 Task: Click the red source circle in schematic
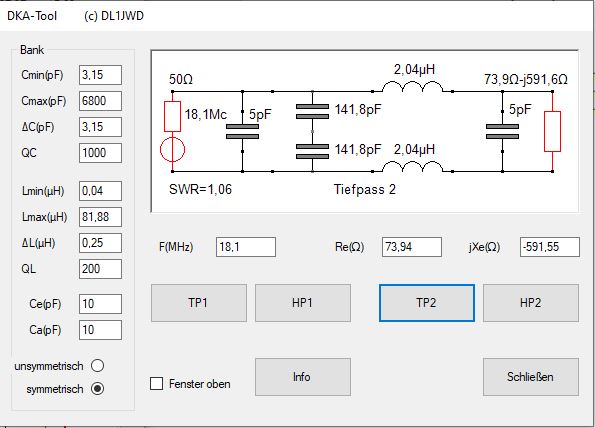point(172,149)
